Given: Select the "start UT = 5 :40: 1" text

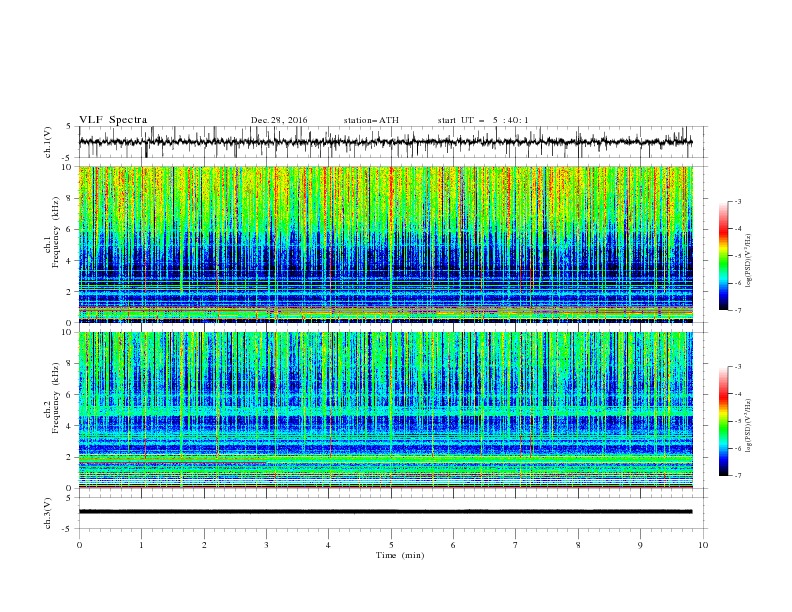Looking at the screenshot, I should [x=483, y=120].
